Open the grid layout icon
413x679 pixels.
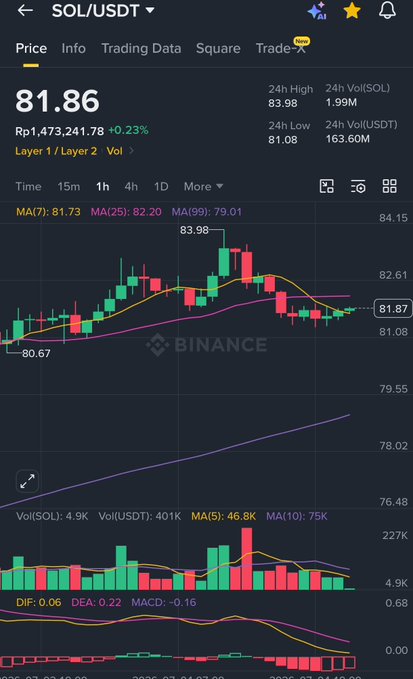click(x=390, y=186)
